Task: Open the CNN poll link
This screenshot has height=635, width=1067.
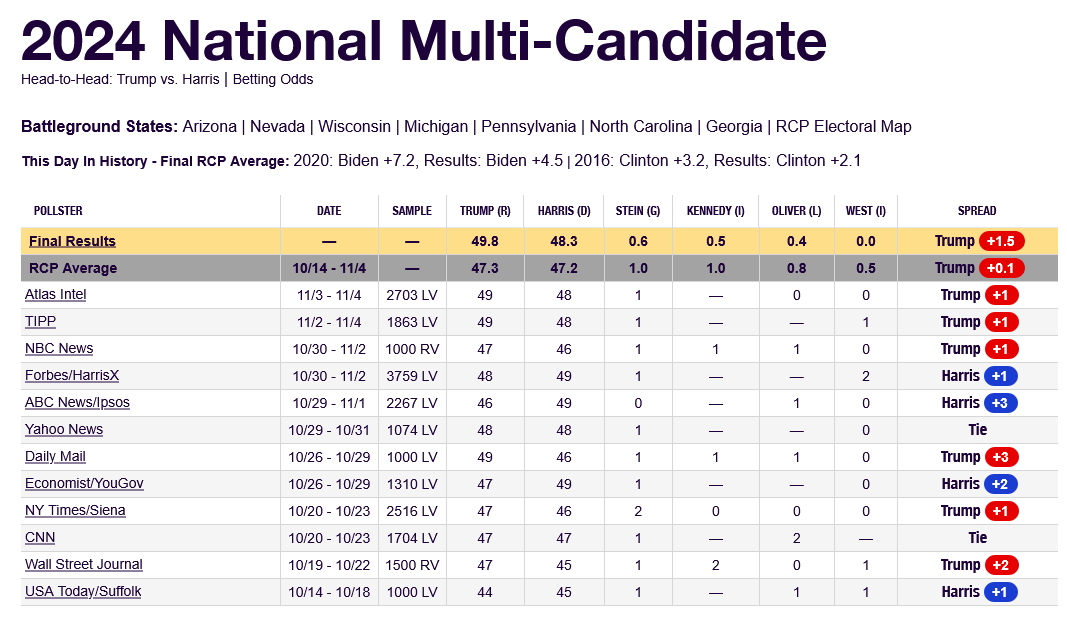Action: point(40,538)
